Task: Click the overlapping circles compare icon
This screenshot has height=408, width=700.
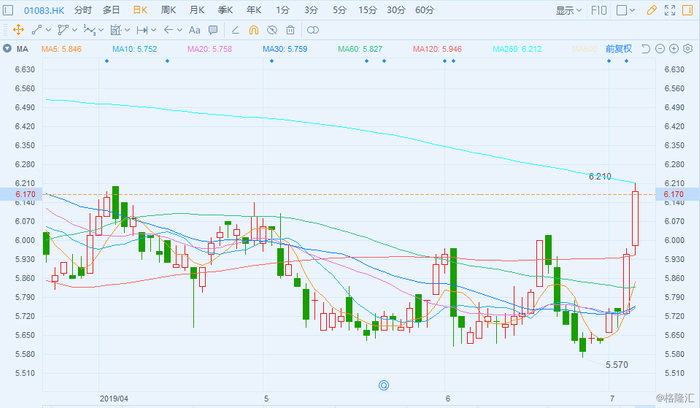Action: (313, 30)
